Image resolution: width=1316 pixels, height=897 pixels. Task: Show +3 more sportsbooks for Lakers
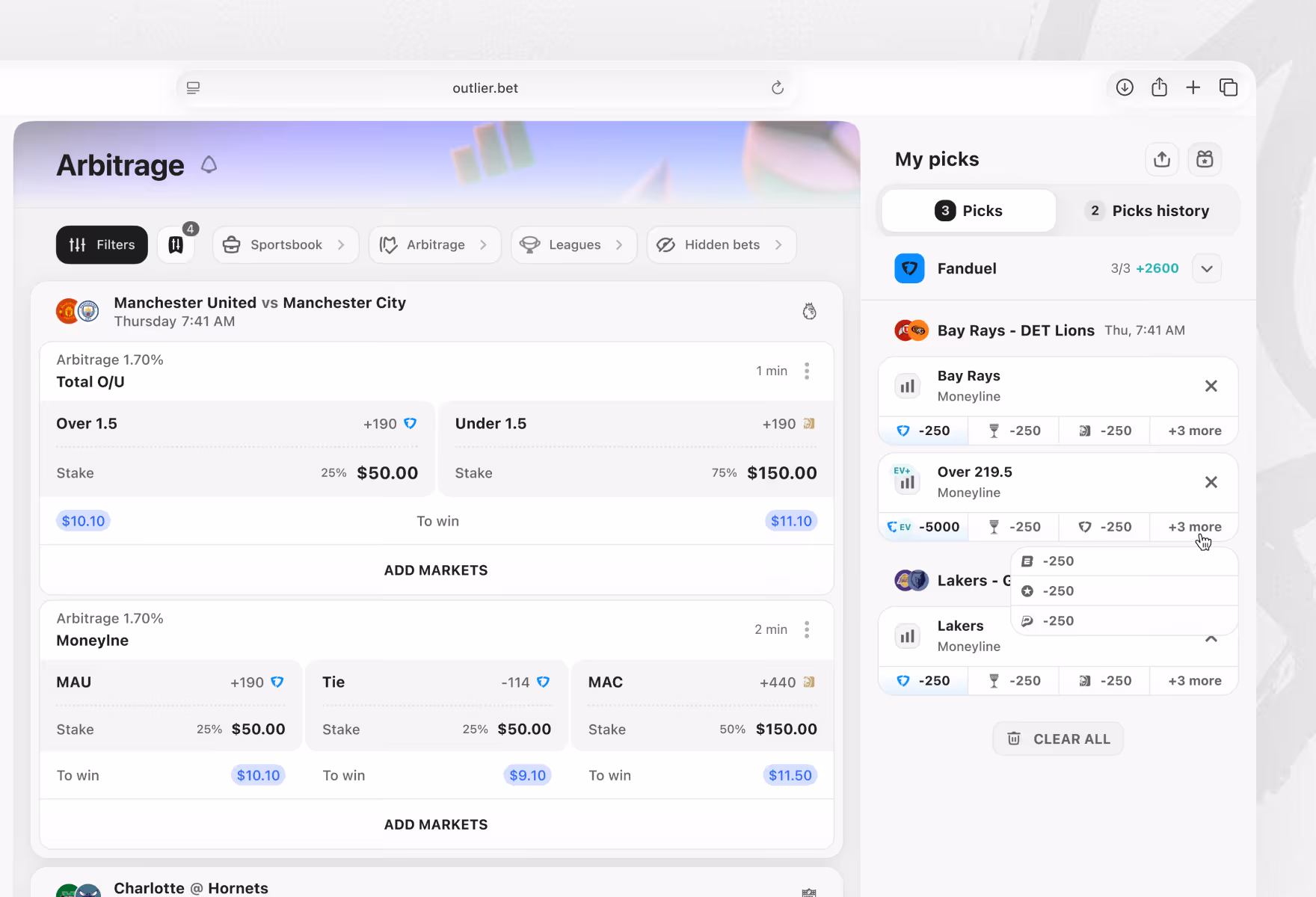pyautogui.click(x=1194, y=681)
